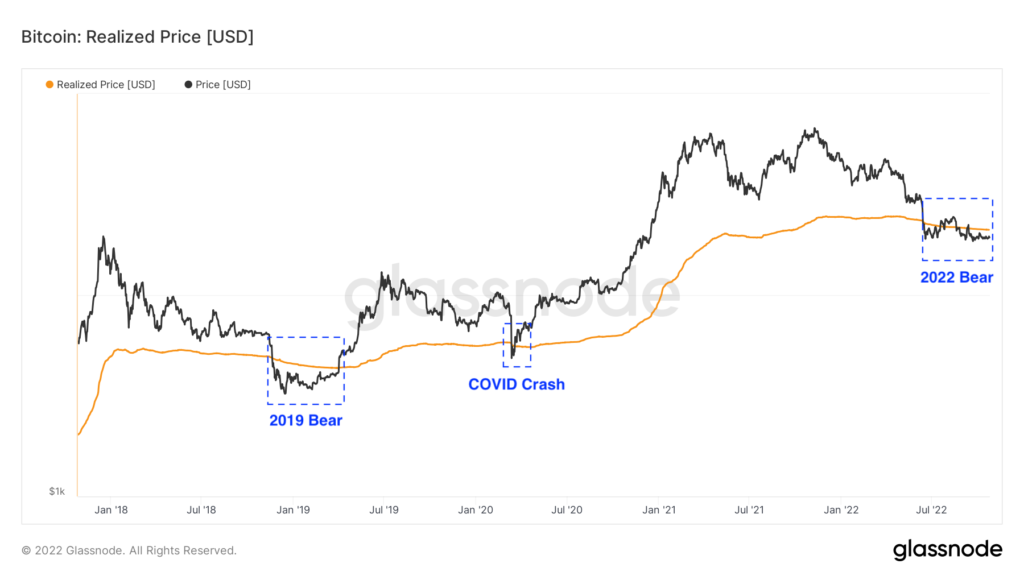Viewport: 1024px width, 576px height.
Task: Select the 2022 Bear annotation label
Action: [956, 277]
